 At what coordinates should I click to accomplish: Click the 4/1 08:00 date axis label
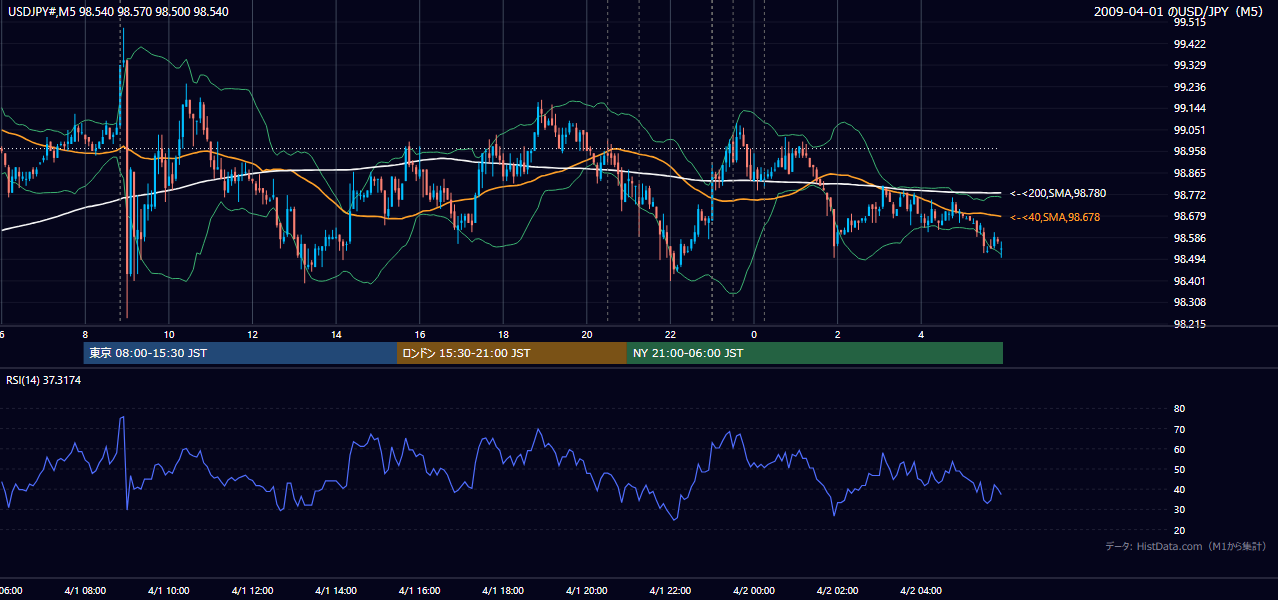[x=85, y=591]
